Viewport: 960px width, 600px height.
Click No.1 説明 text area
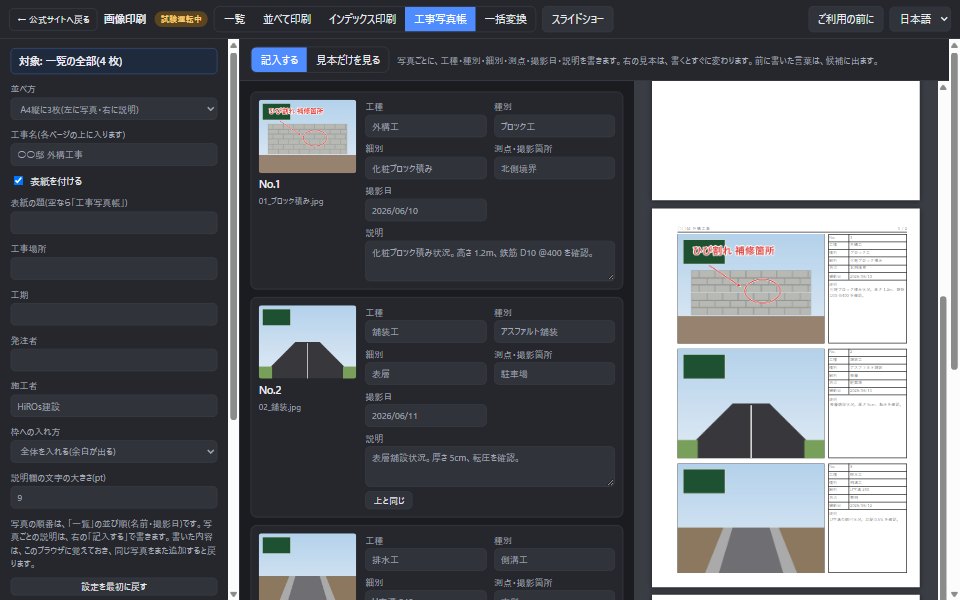[x=490, y=261]
